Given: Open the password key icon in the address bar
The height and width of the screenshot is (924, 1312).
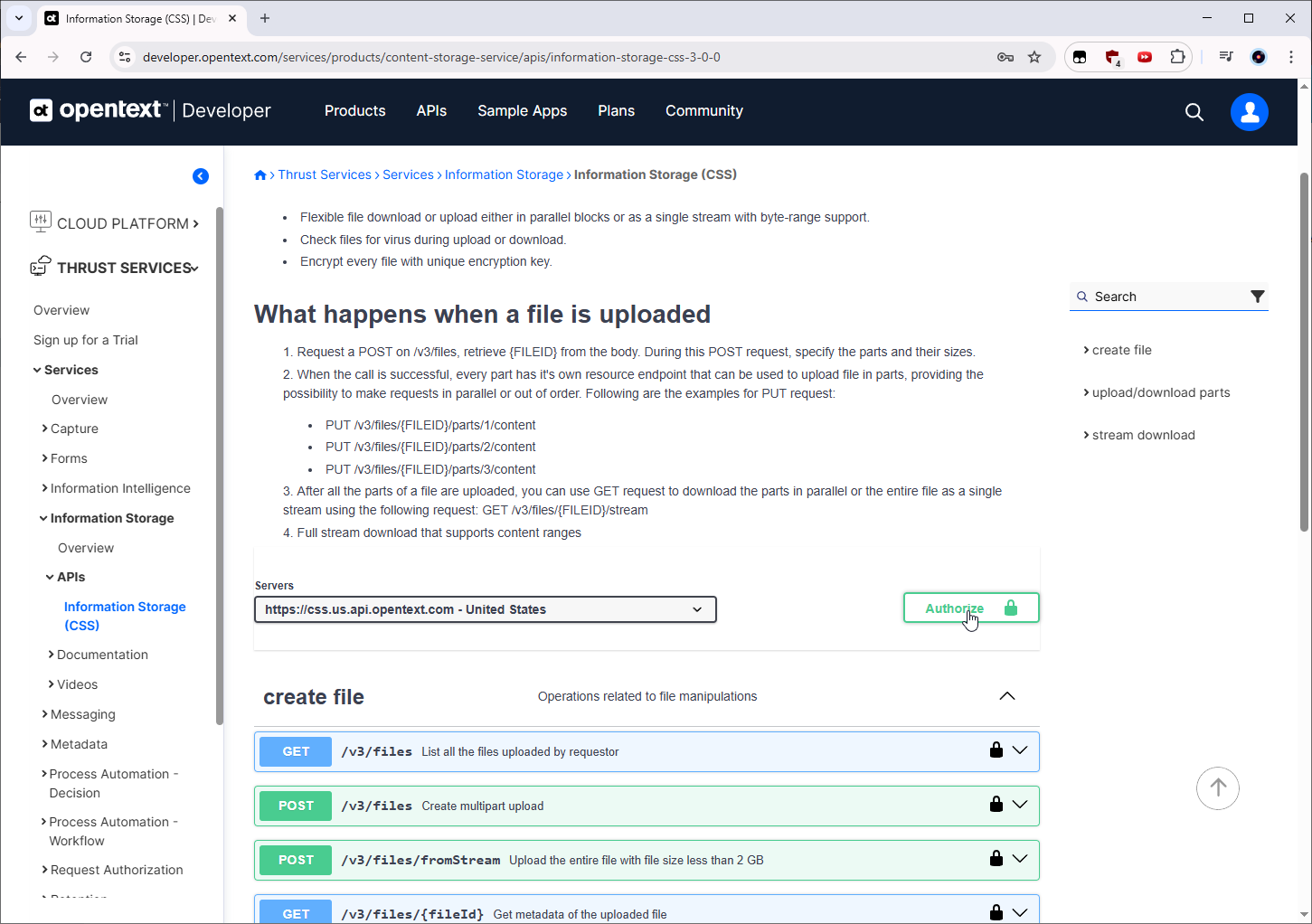Looking at the screenshot, I should pos(1005,57).
